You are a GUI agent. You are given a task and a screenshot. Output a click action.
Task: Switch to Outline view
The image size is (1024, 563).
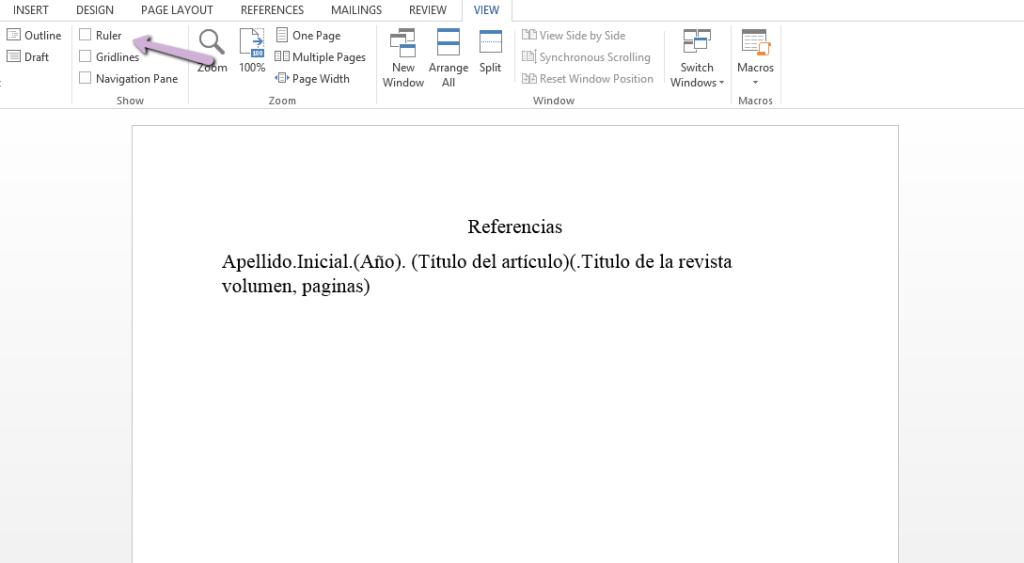[34, 35]
